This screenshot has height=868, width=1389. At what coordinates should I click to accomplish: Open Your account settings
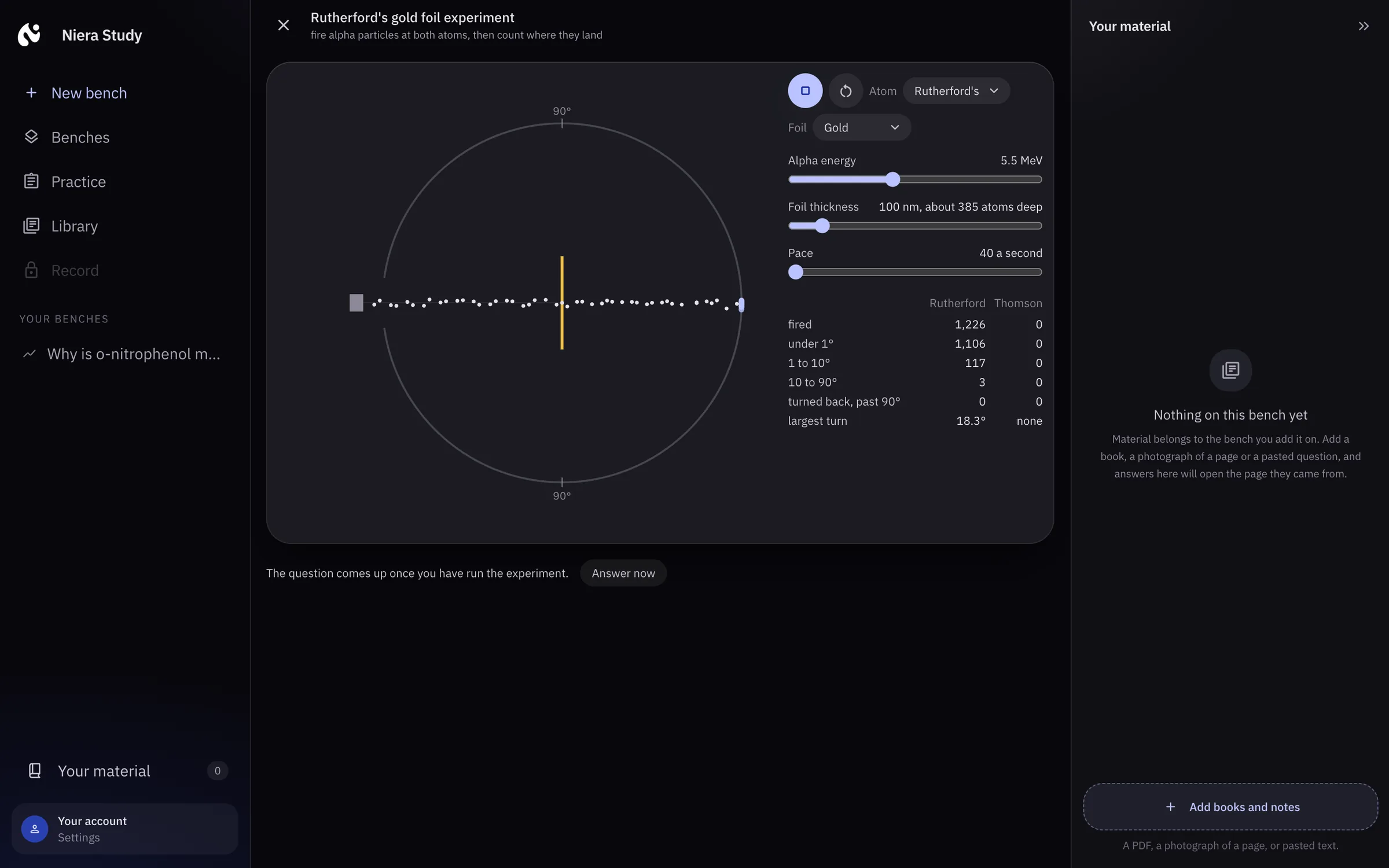tap(125, 829)
